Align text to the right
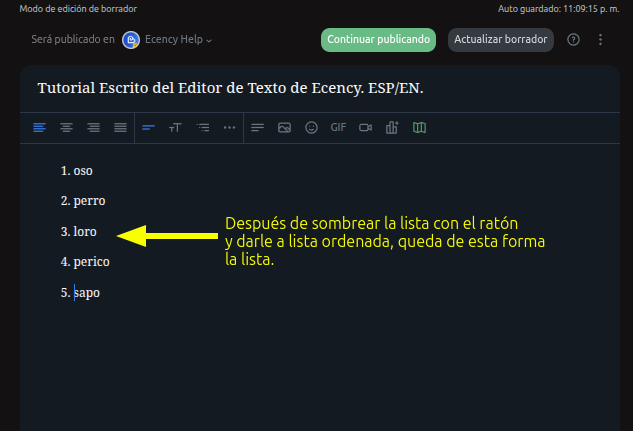This screenshot has width=633, height=431. [93, 128]
